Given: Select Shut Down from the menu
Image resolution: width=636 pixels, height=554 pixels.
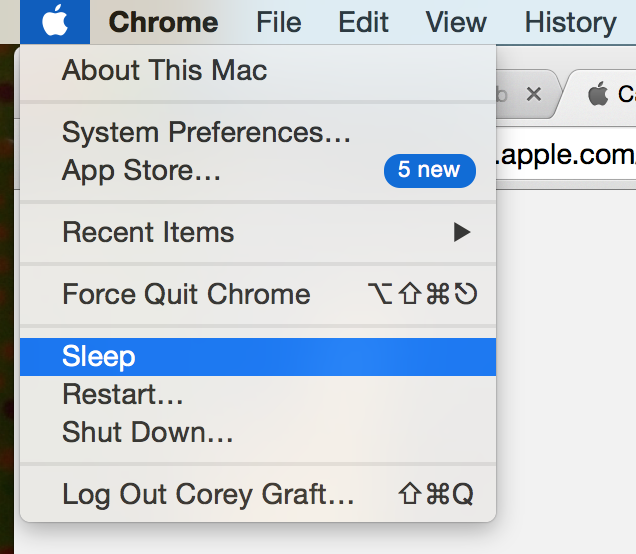Looking at the screenshot, I should pos(147,432).
